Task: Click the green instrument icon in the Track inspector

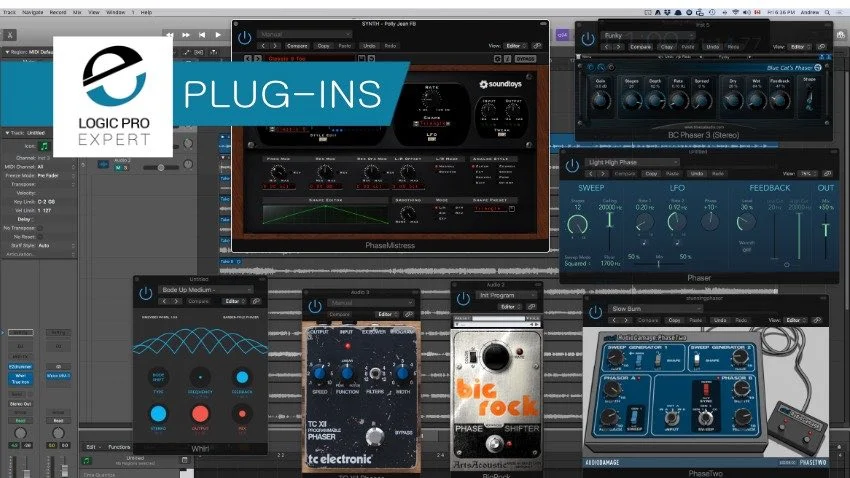Action: [44, 146]
